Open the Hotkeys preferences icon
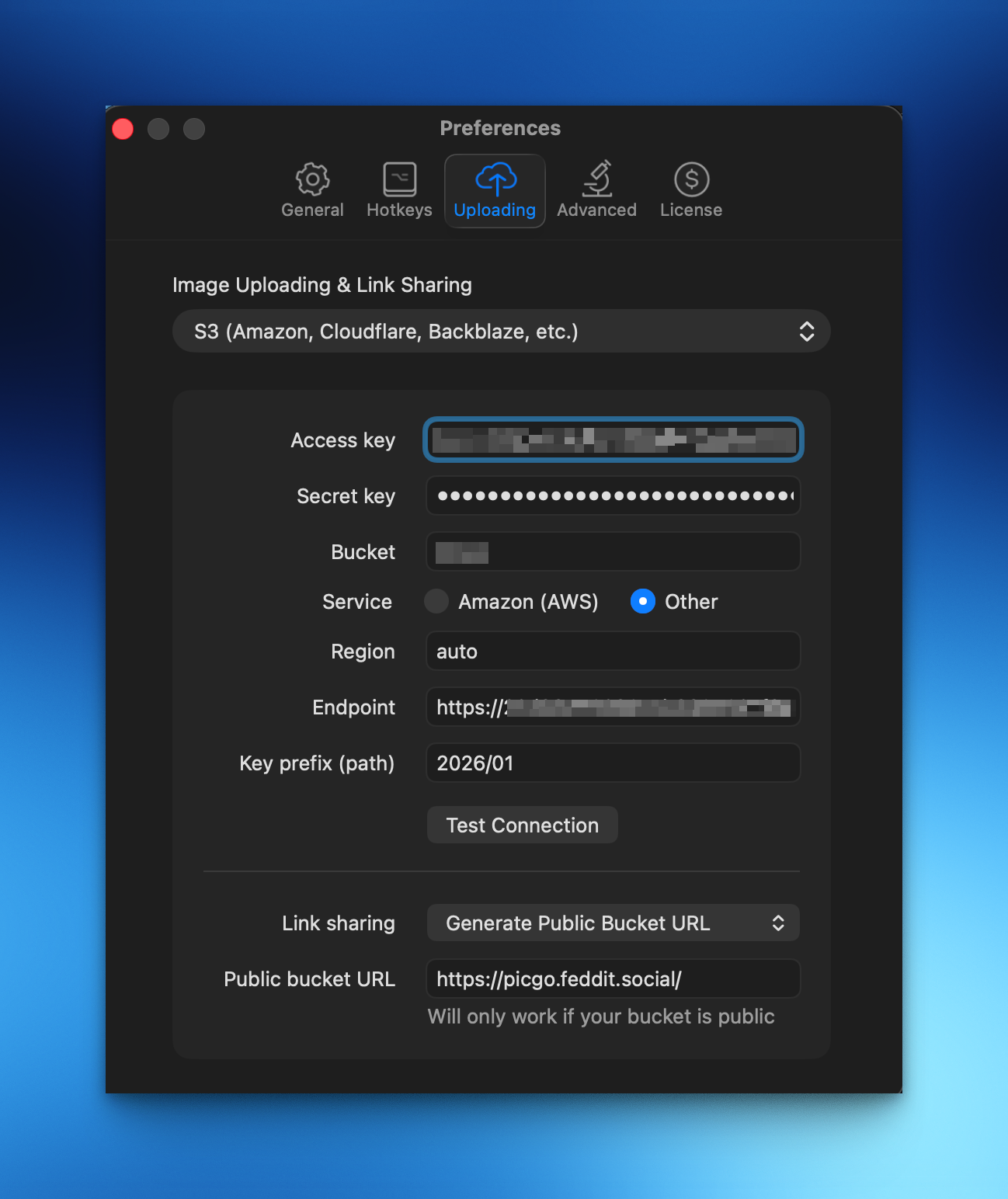The width and height of the screenshot is (1008, 1199). [x=399, y=180]
